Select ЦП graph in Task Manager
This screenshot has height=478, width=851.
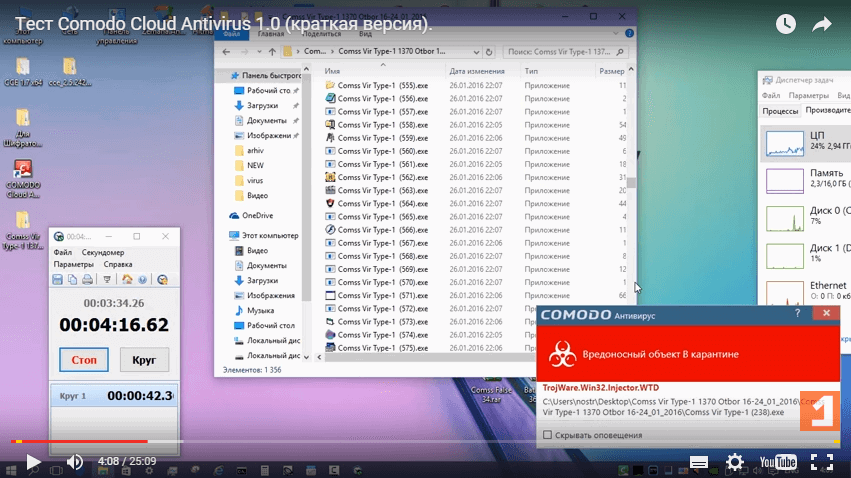point(806,142)
